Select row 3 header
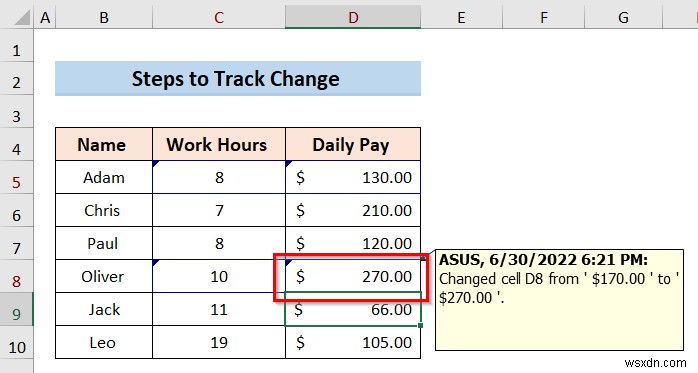The height and width of the screenshot is (373, 698). coord(16,111)
